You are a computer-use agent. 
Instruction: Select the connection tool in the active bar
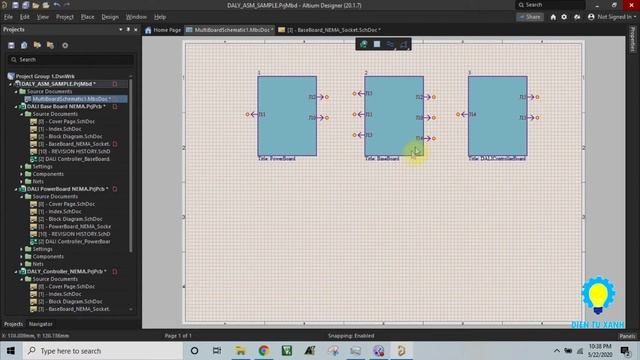(x=391, y=44)
